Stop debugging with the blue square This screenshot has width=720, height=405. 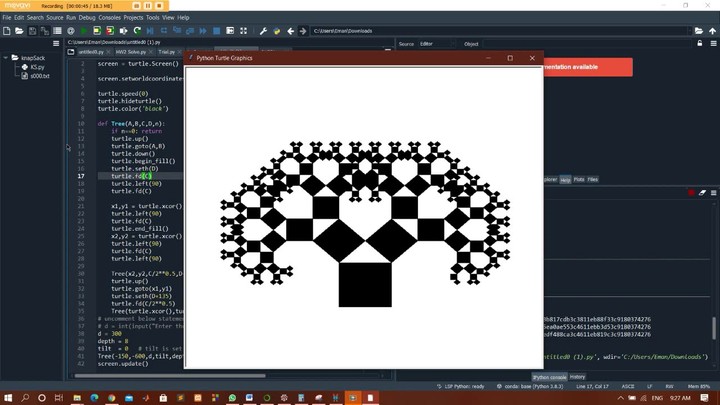(217, 31)
